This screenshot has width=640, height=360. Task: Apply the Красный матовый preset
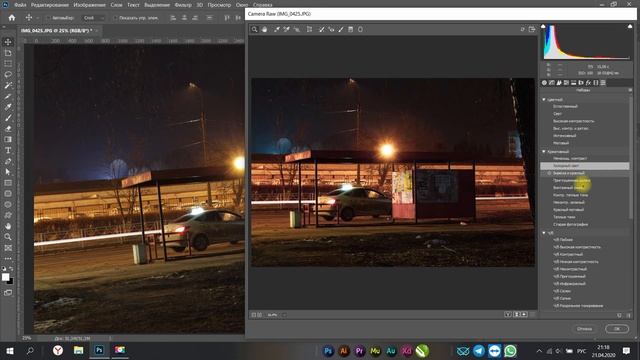(568, 210)
